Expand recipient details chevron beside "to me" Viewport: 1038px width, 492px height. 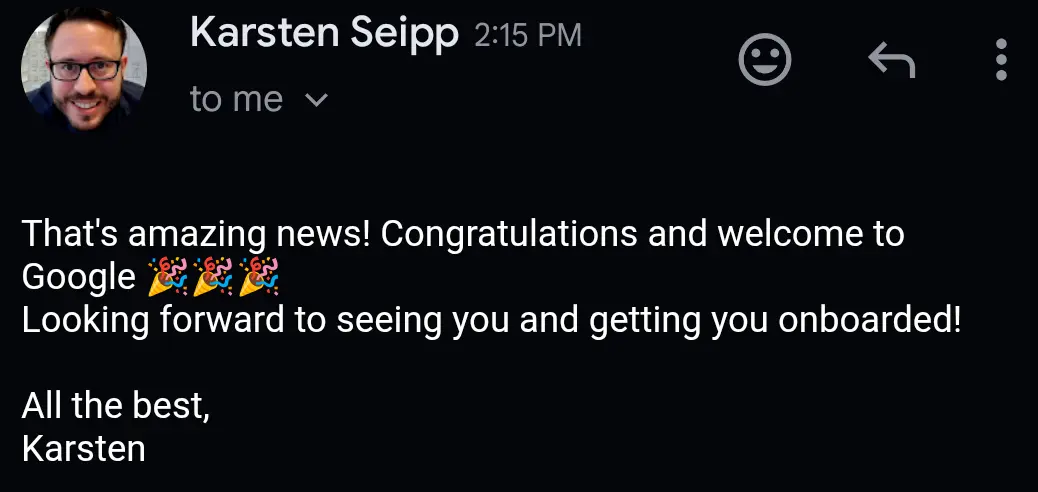tap(315, 100)
